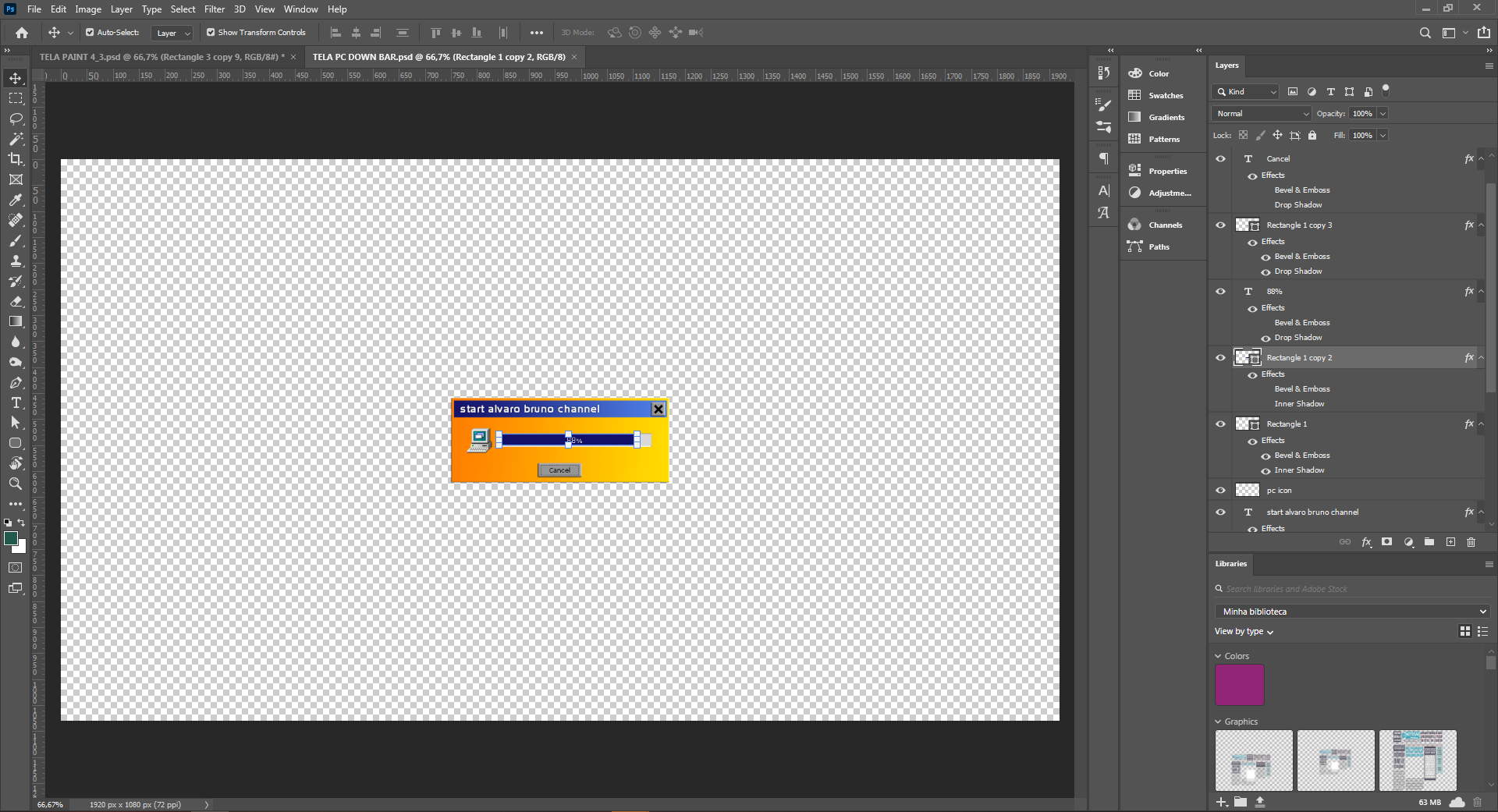Select the Eraser tool
The image size is (1498, 812).
point(16,301)
